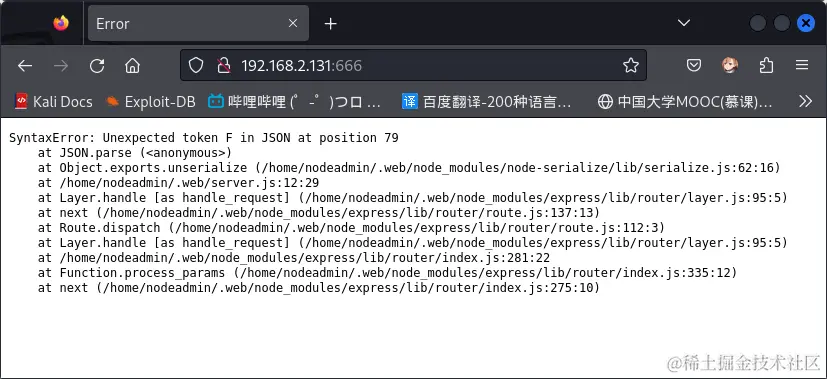Click the Route.dispatch stack line

[x=351, y=228]
